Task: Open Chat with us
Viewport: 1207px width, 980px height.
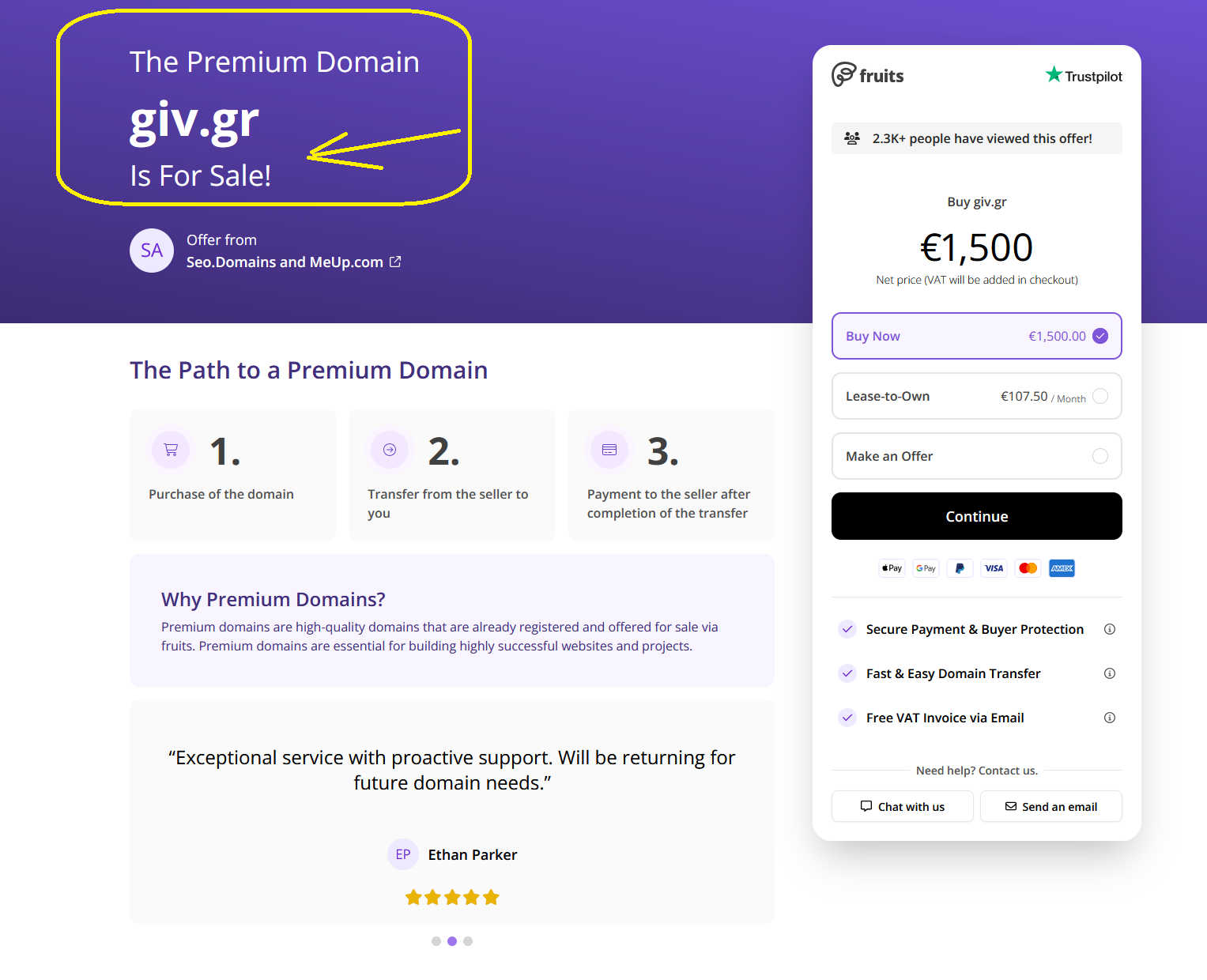Action: click(902, 806)
